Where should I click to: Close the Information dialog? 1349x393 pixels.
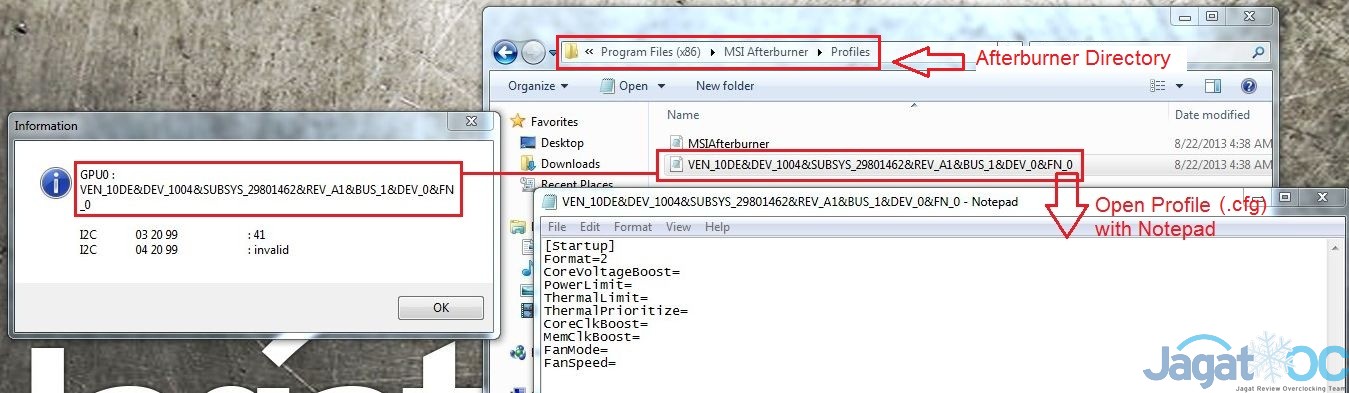470,122
